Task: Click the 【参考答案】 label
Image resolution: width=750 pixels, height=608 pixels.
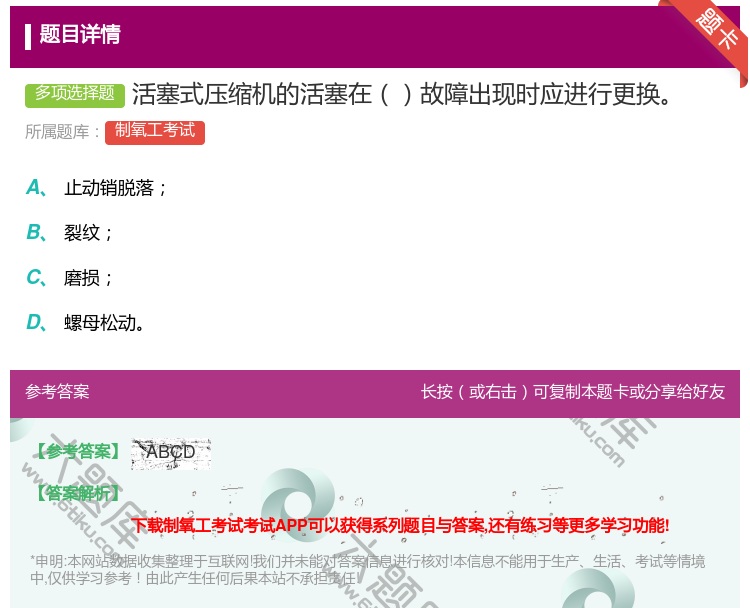Action: pyautogui.click(x=79, y=451)
